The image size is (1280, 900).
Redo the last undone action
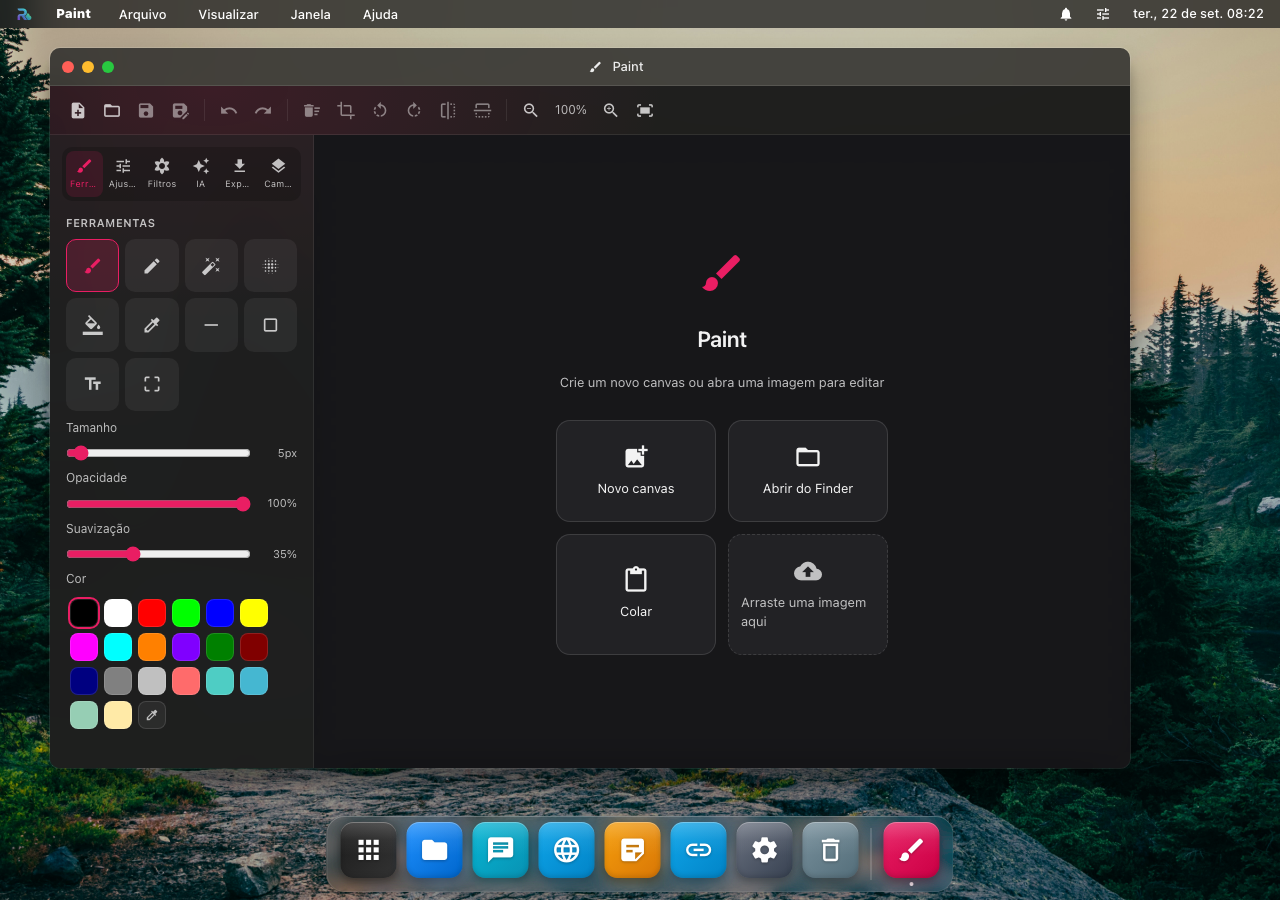point(263,110)
